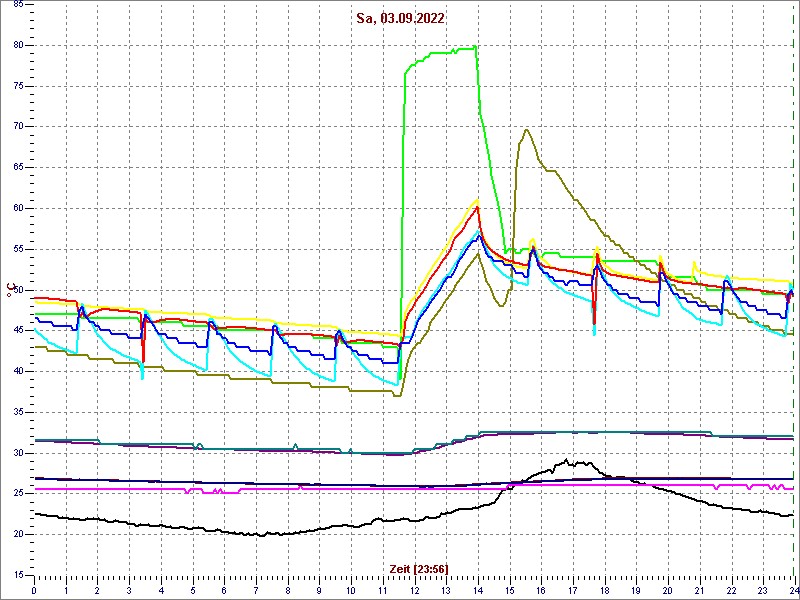800x600 pixels.
Task: Click the hour label '3' on the time axis
Action: coord(129,590)
